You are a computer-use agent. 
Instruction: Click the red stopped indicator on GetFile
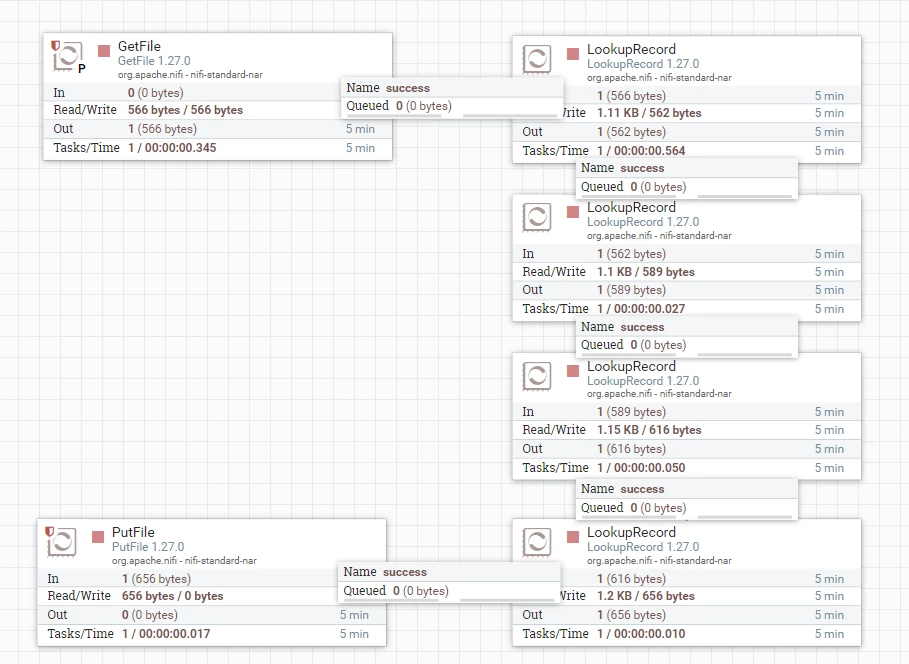pyautogui.click(x=104, y=51)
